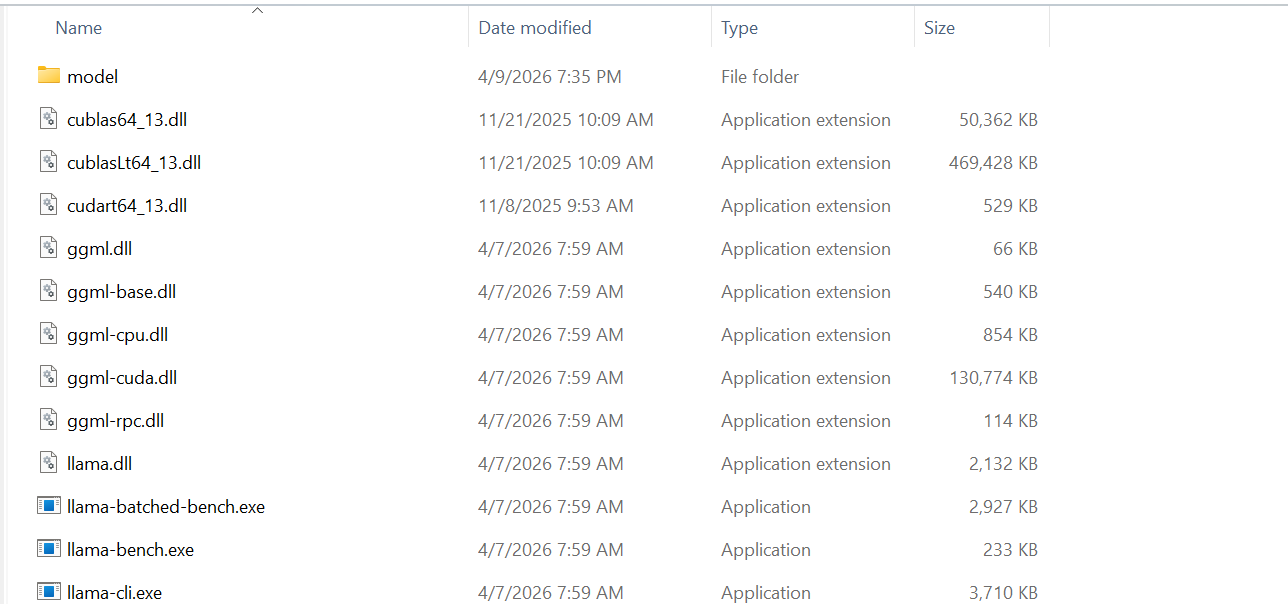Click the sort arrow above the Name column
Viewport: 1288px width, 604px height.
point(257,8)
